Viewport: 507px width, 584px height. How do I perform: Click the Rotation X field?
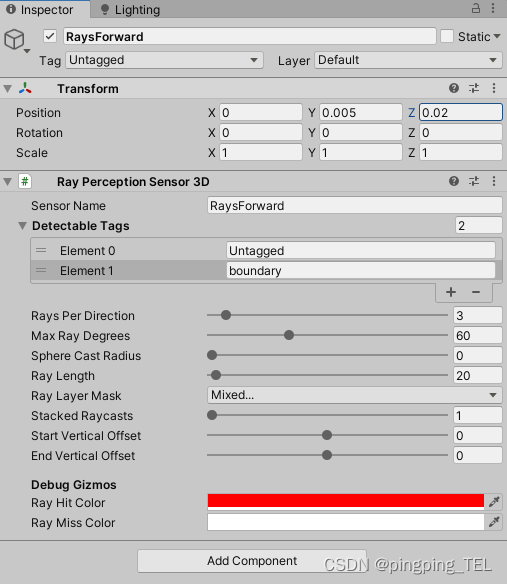point(261,133)
